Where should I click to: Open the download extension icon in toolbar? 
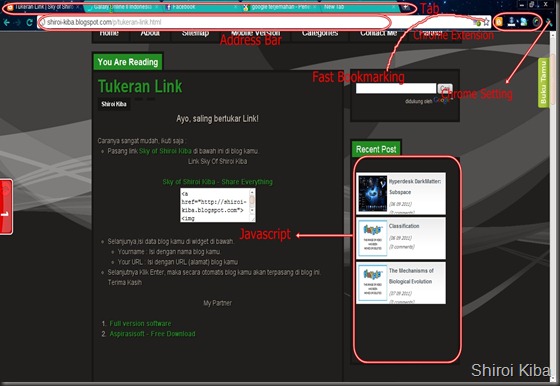(511, 22)
